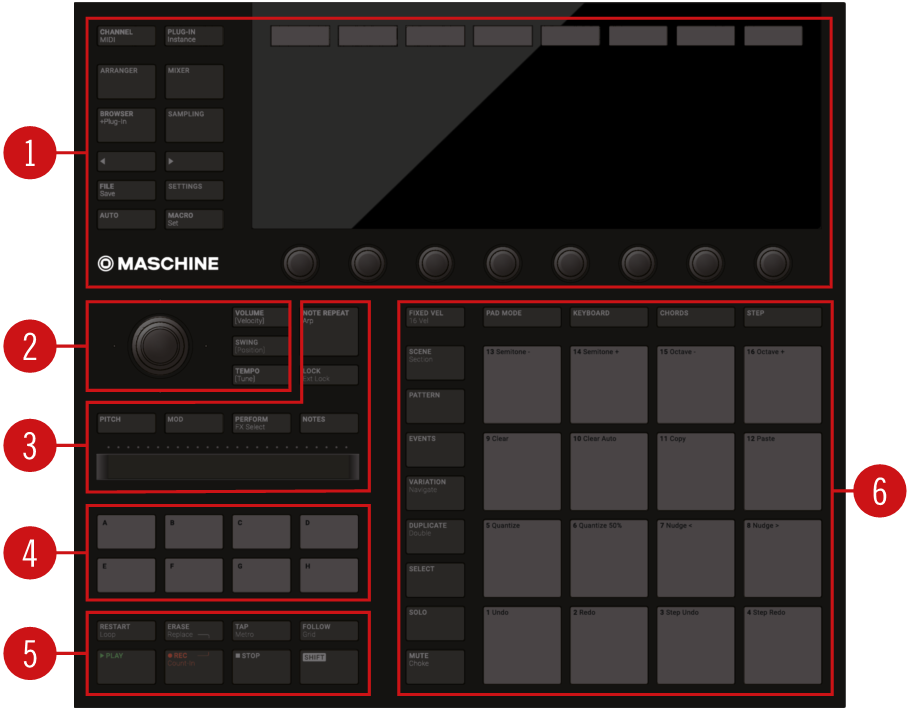
Task: Enable the FIXED VEL button
Action: coord(435,317)
